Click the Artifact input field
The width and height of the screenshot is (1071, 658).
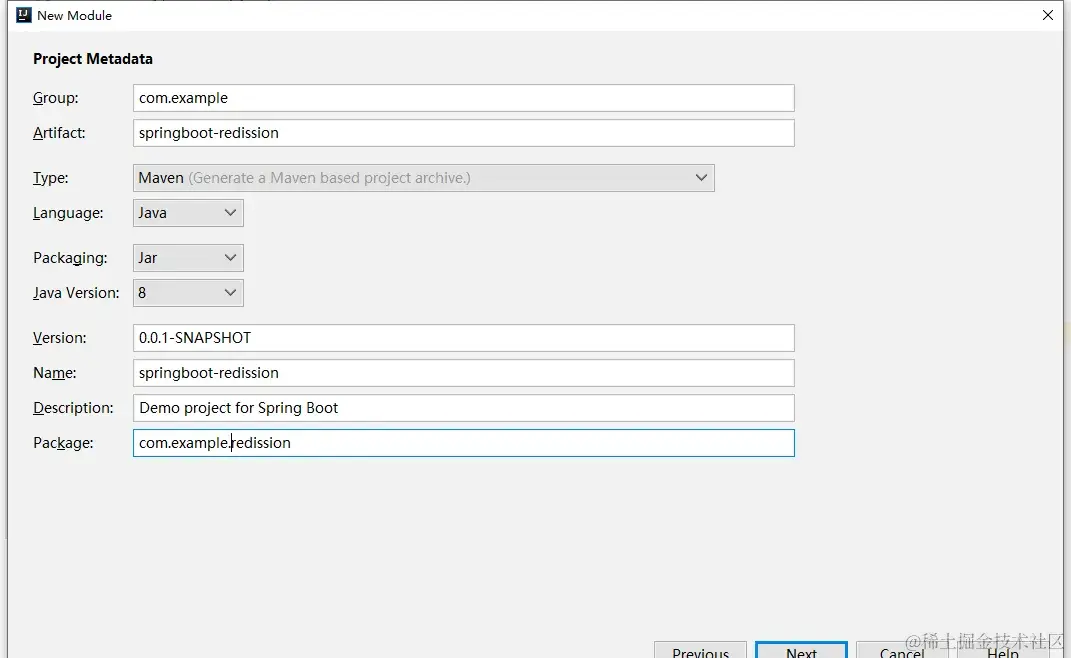464,133
